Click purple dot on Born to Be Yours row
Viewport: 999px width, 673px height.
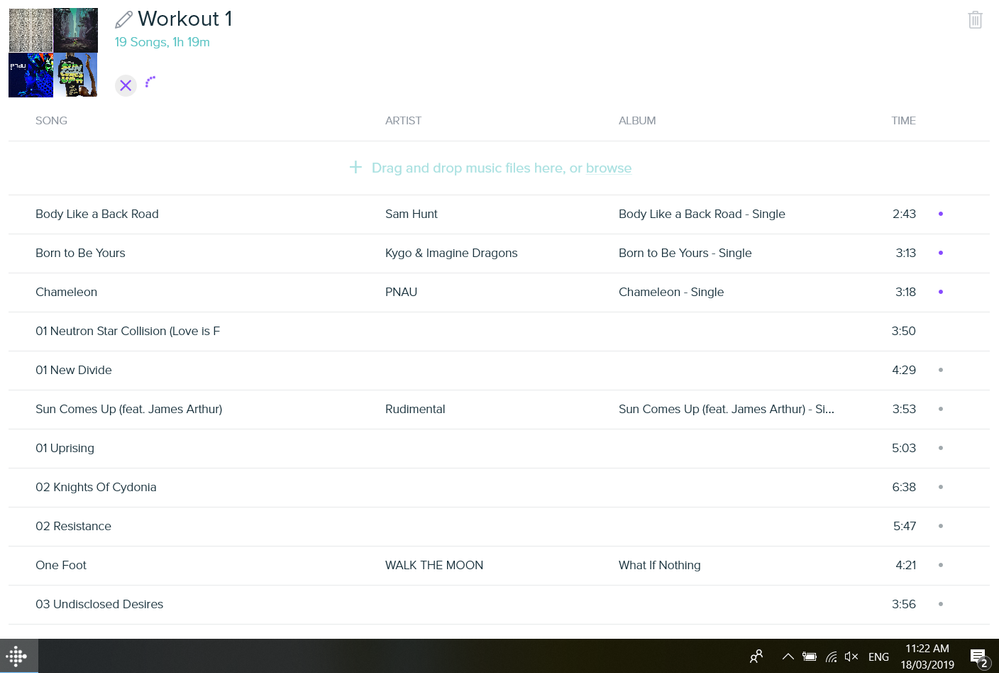tap(940, 252)
